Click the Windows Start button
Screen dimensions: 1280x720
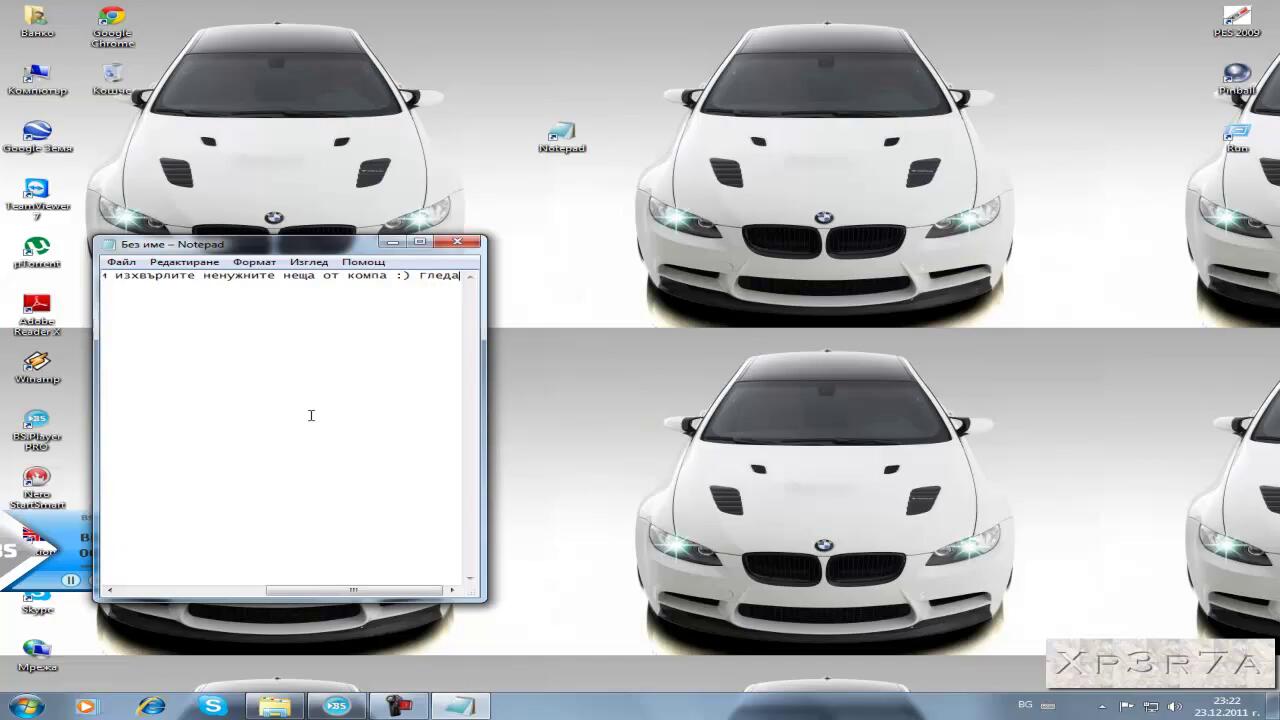click(x=27, y=706)
